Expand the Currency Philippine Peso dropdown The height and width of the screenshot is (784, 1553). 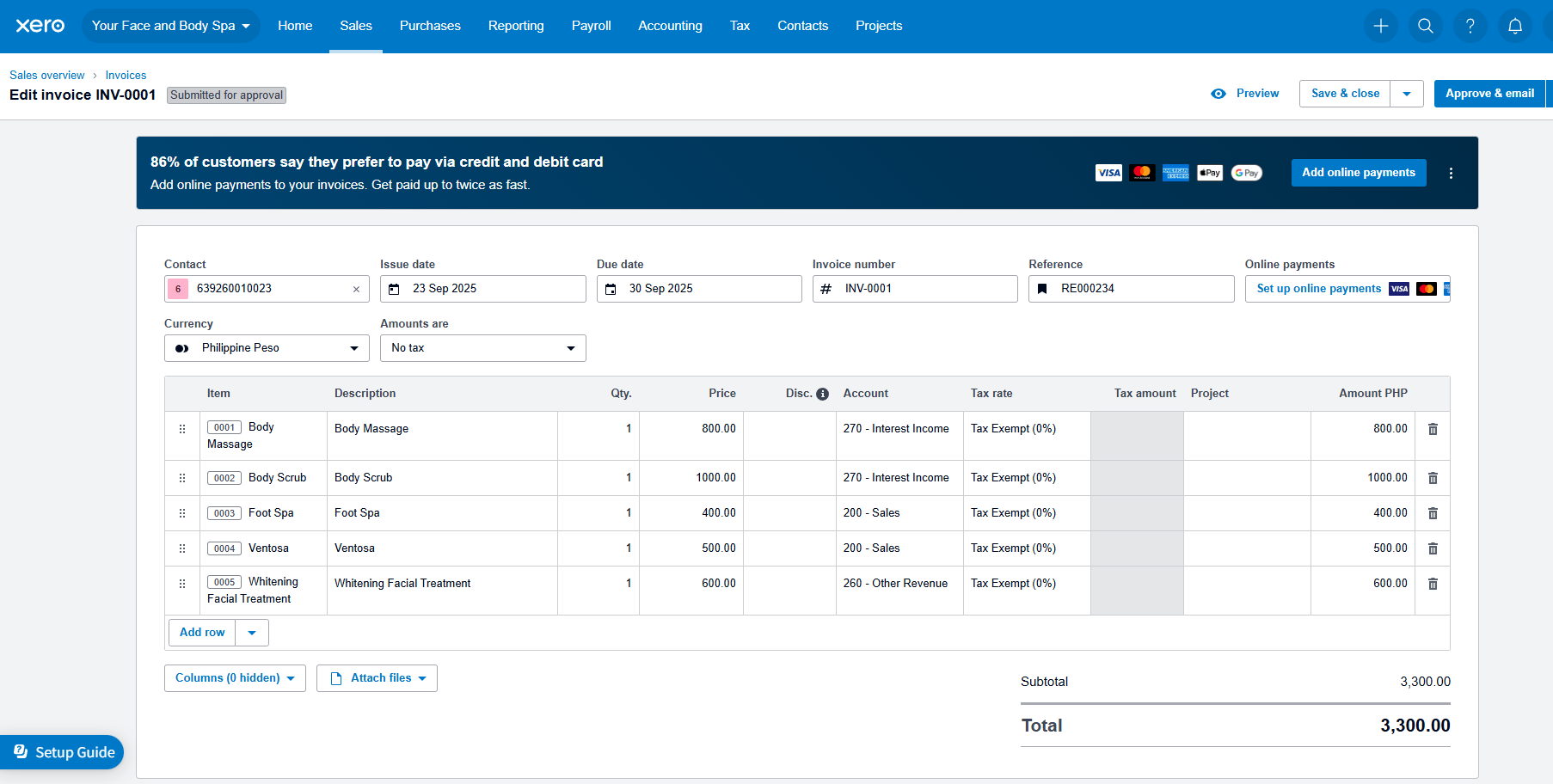tap(267, 348)
